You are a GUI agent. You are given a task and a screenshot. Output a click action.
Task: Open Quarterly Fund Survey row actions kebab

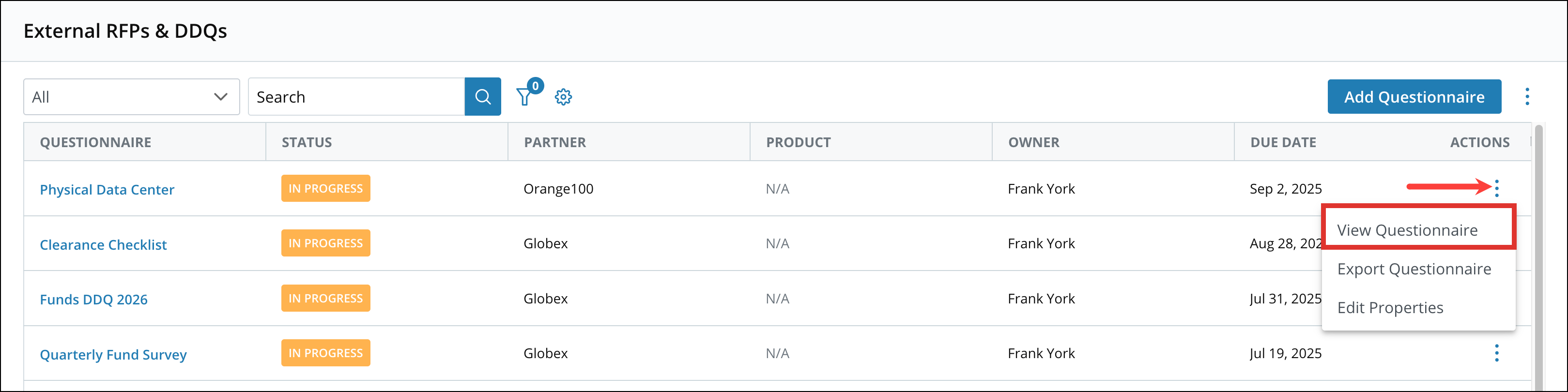pyautogui.click(x=1497, y=353)
